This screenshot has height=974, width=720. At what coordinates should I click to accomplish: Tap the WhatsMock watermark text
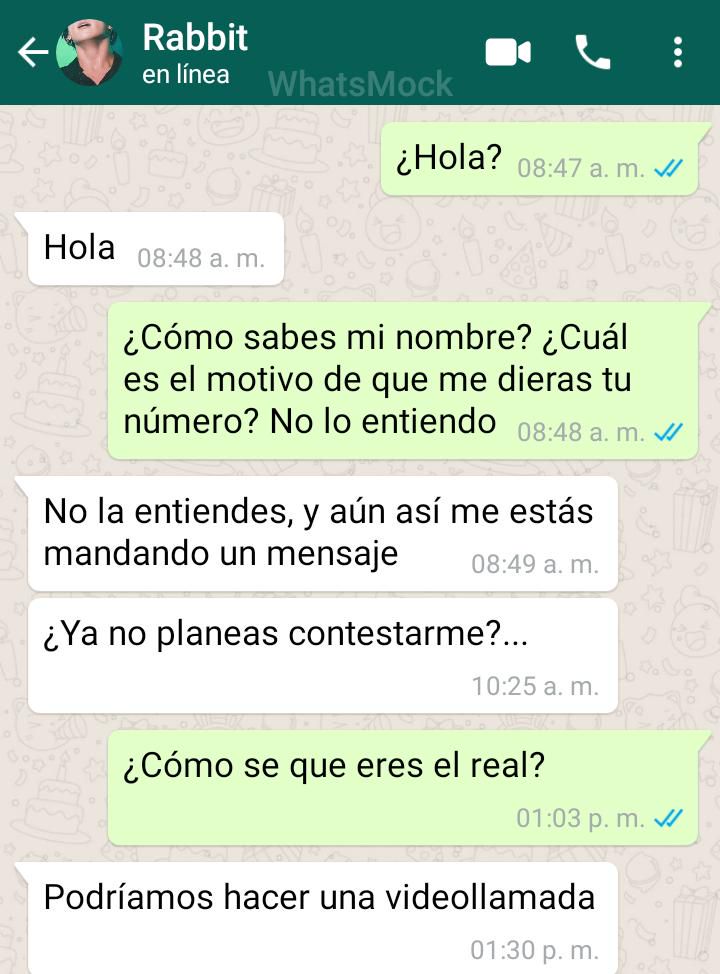click(360, 84)
